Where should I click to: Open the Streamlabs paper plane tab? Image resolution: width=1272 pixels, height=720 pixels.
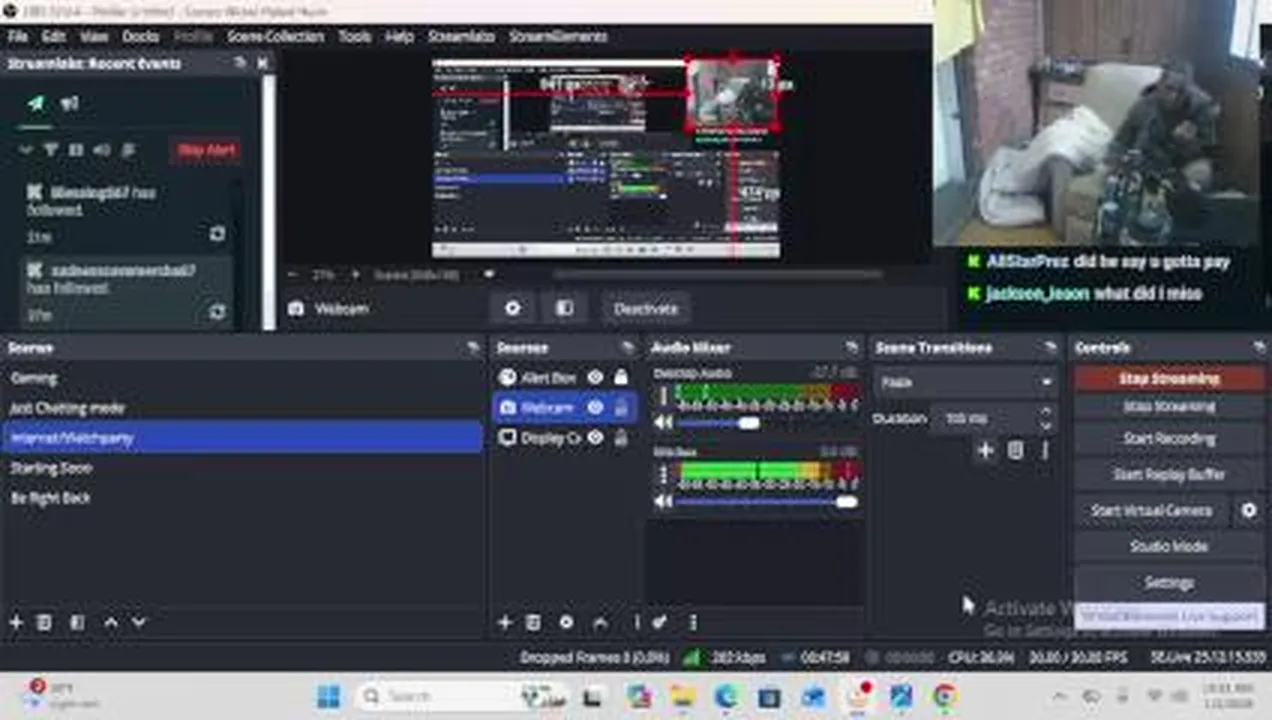pyautogui.click(x=36, y=103)
